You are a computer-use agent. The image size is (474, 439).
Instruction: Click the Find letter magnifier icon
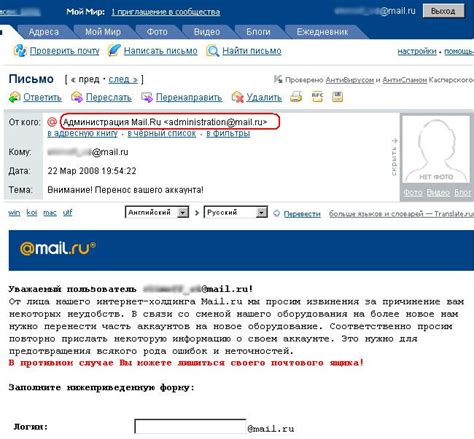[213, 51]
